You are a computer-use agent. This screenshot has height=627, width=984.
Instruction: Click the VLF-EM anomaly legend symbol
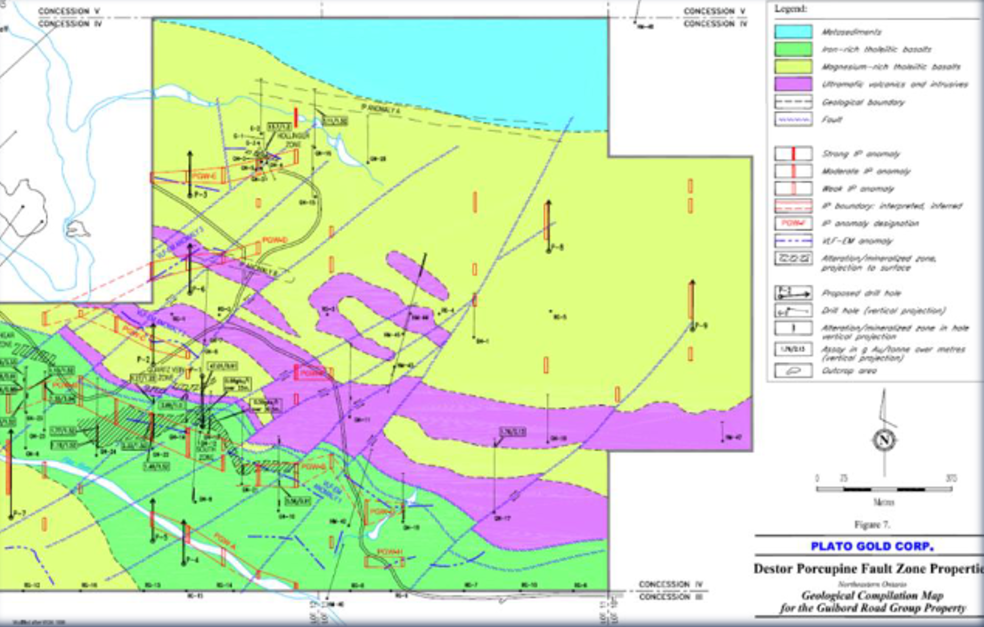click(792, 241)
